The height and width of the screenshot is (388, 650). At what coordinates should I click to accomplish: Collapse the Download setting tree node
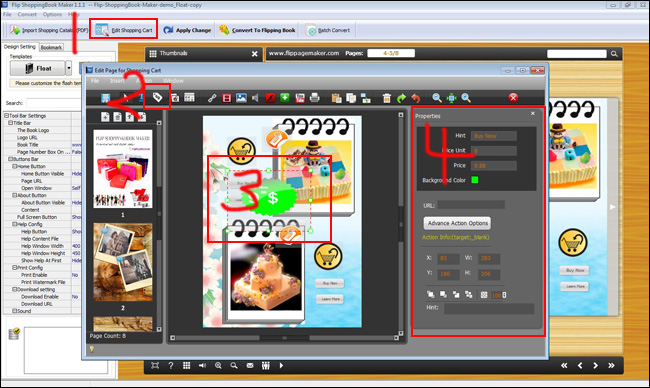pos(15,289)
